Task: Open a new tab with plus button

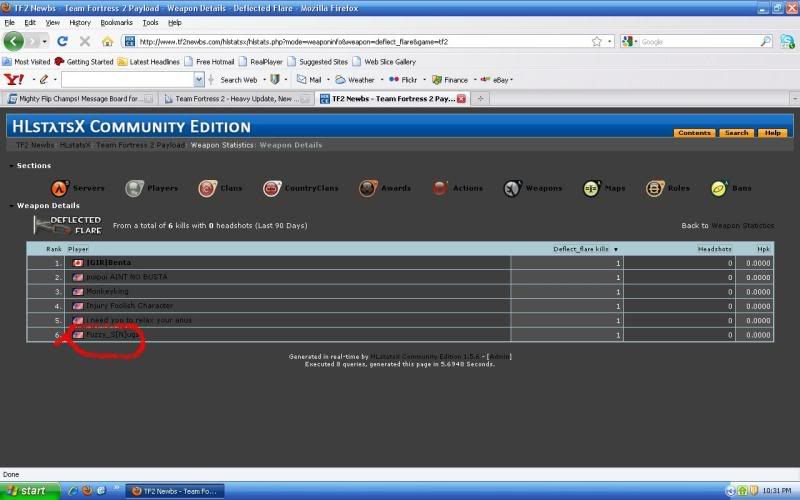Action: tap(480, 98)
